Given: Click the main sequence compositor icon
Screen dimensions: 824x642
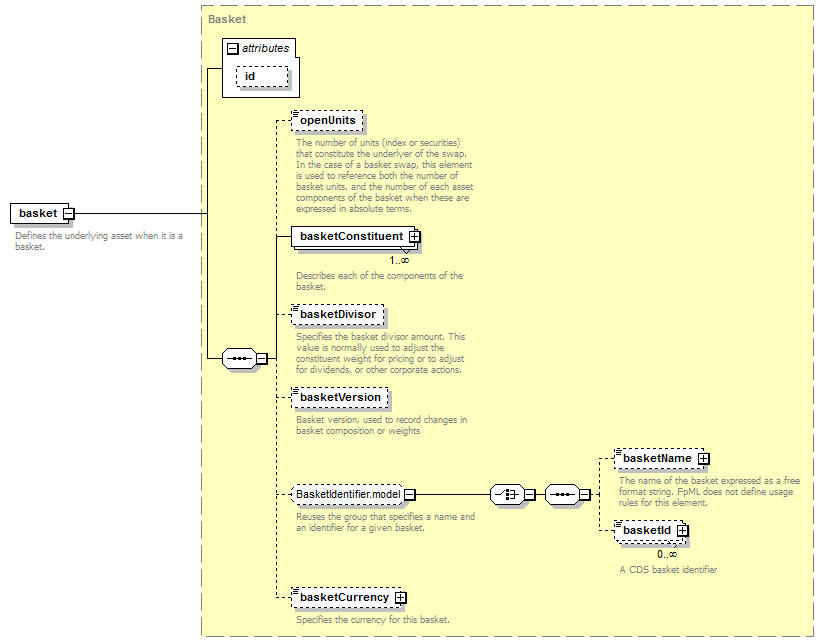Looking at the screenshot, I should [x=237, y=357].
